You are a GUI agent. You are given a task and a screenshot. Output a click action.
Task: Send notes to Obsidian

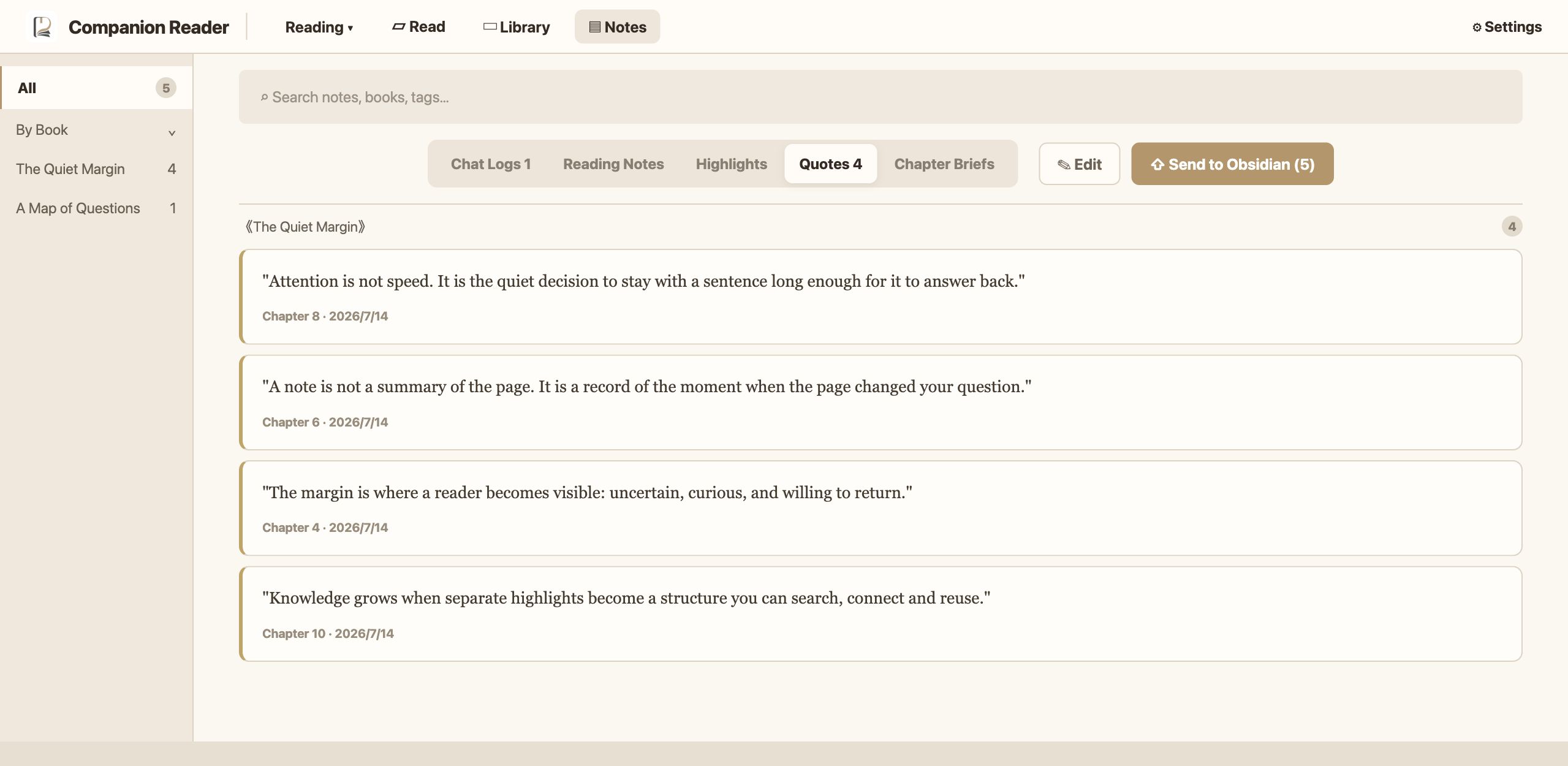[1232, 164]
